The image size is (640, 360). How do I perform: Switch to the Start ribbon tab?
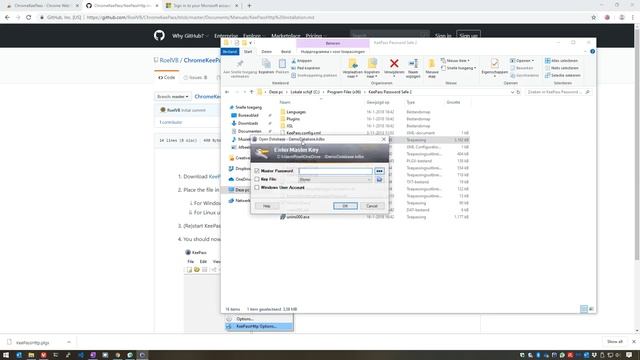[248, 52]
